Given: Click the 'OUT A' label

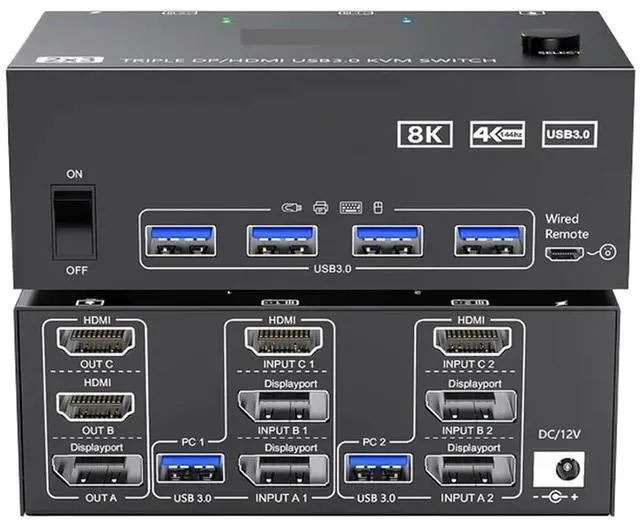Looking at the screenshot, I should pos(101,498).
